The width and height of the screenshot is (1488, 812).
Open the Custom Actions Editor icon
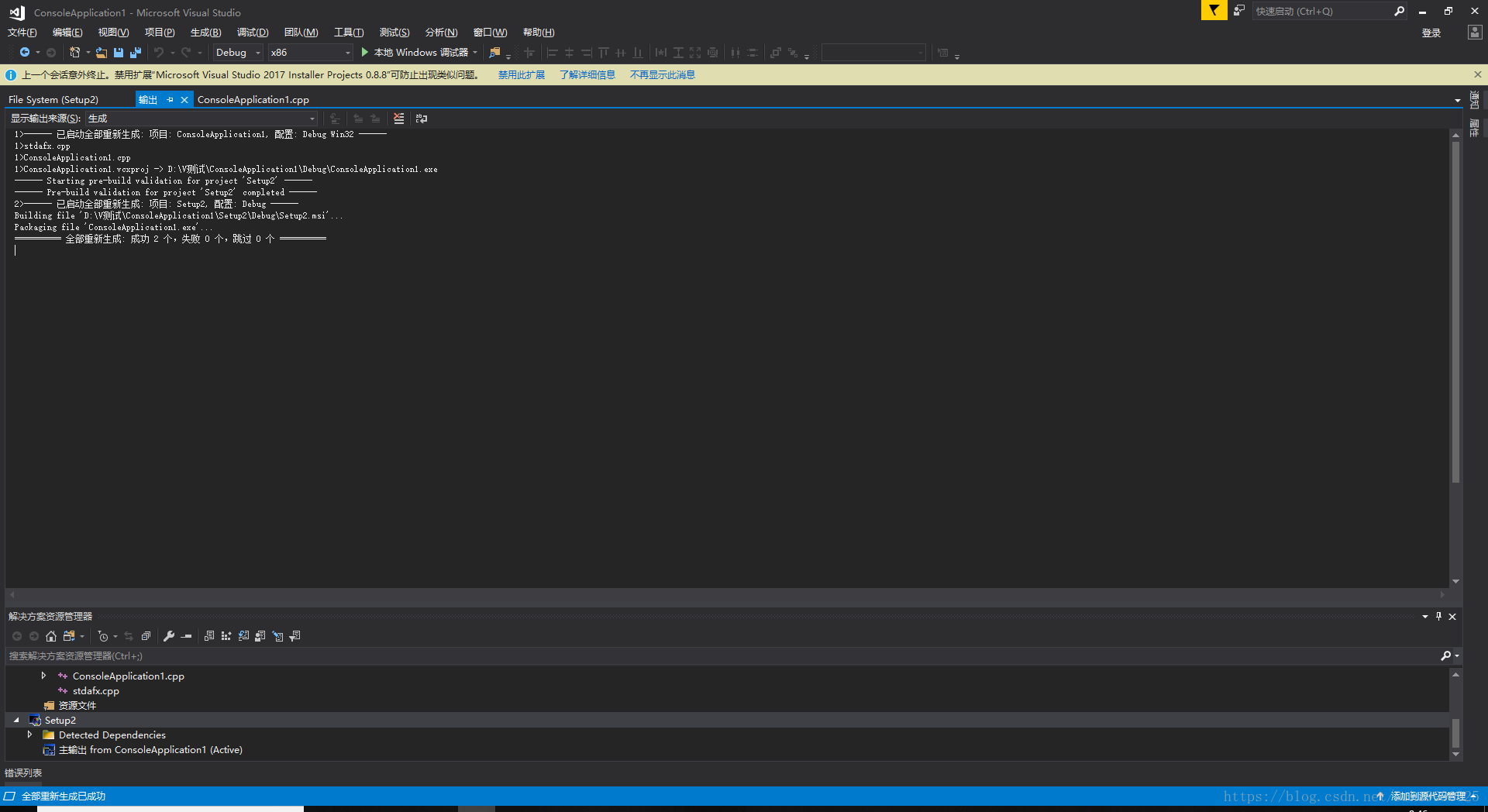(277, 636)
